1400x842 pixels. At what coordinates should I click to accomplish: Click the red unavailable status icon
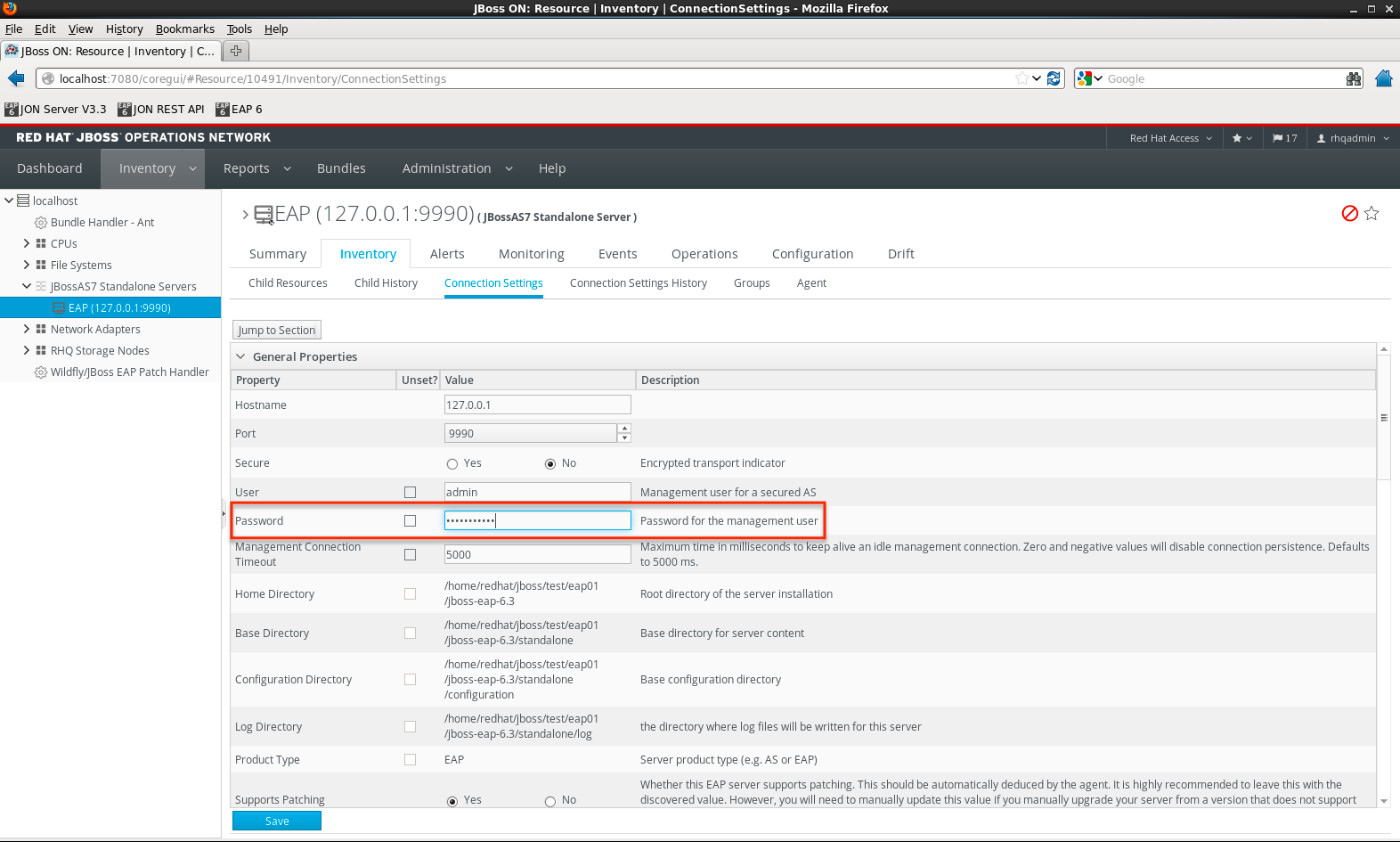(x=1349, y=214)
